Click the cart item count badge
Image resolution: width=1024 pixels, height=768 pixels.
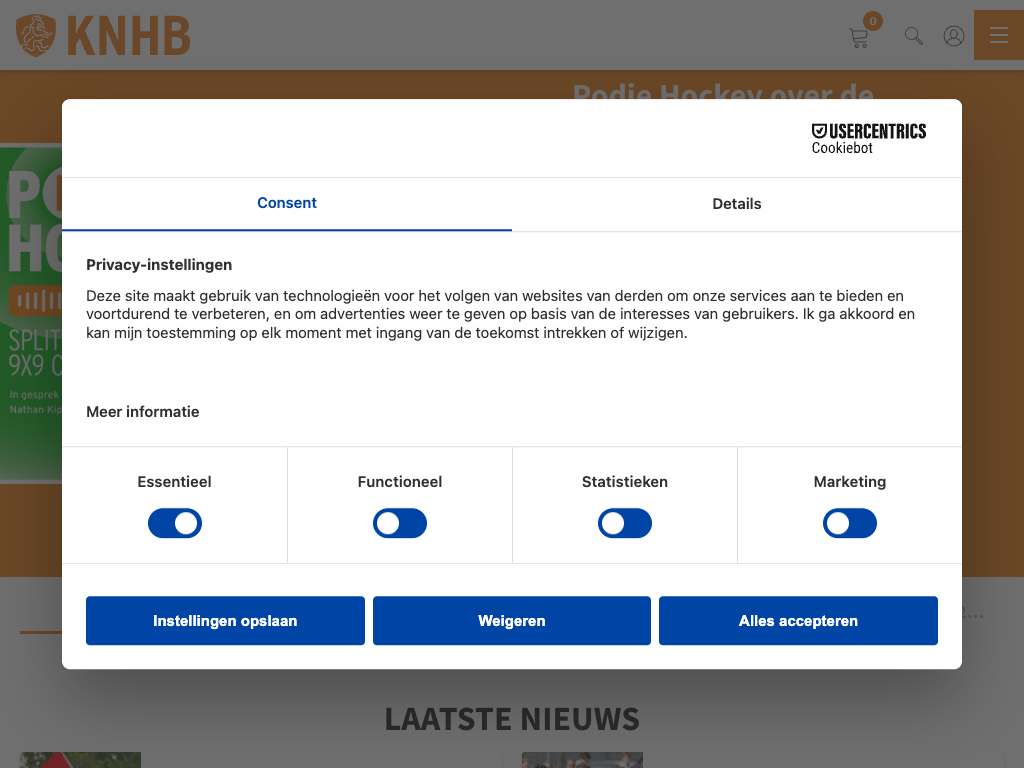pos(873,21)
